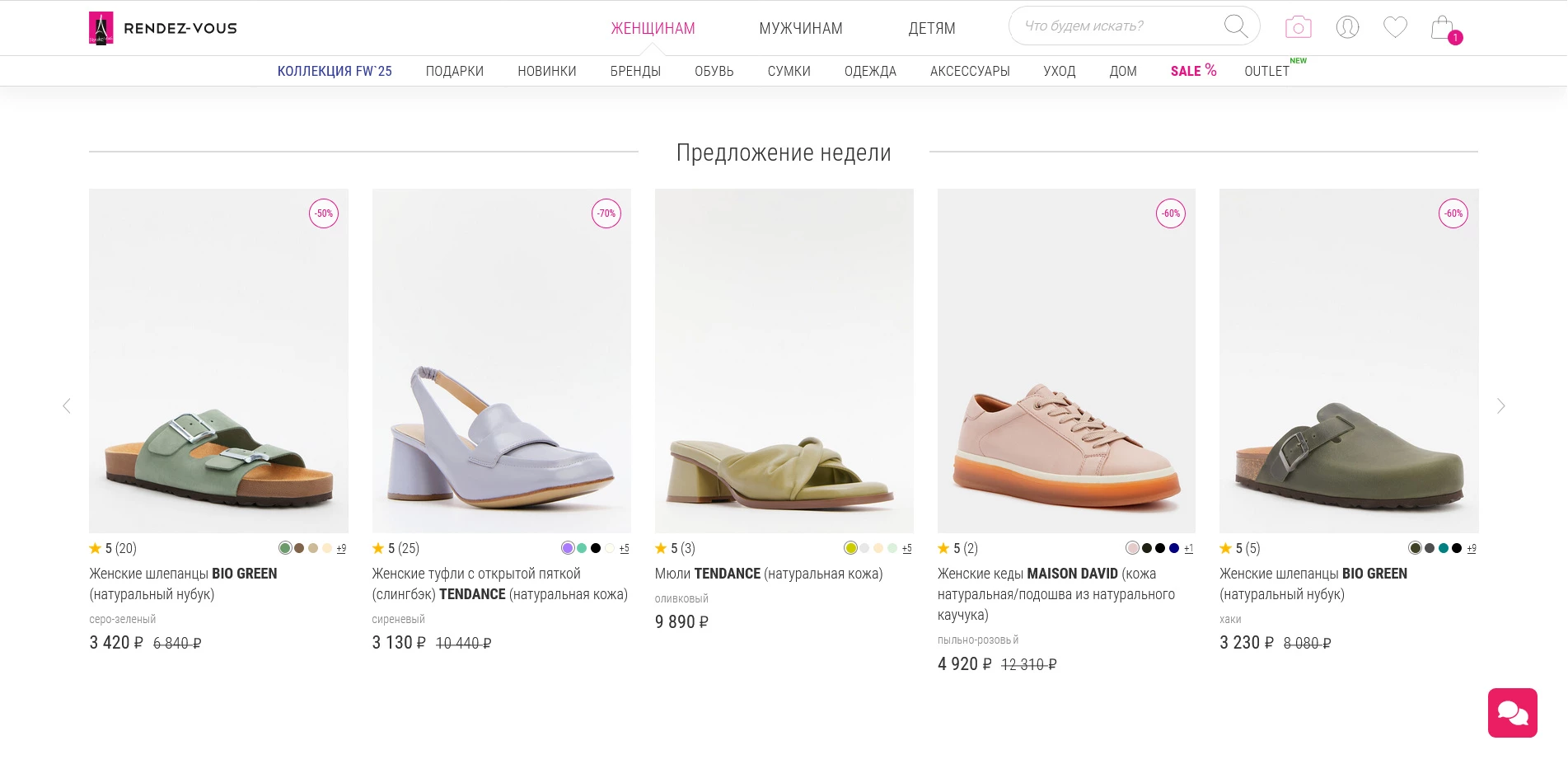Expand +9 extra colors for BIO GREEN slippers
Image resolution: width=1568 pixels, height=764 pixels.
pos(340,548)
